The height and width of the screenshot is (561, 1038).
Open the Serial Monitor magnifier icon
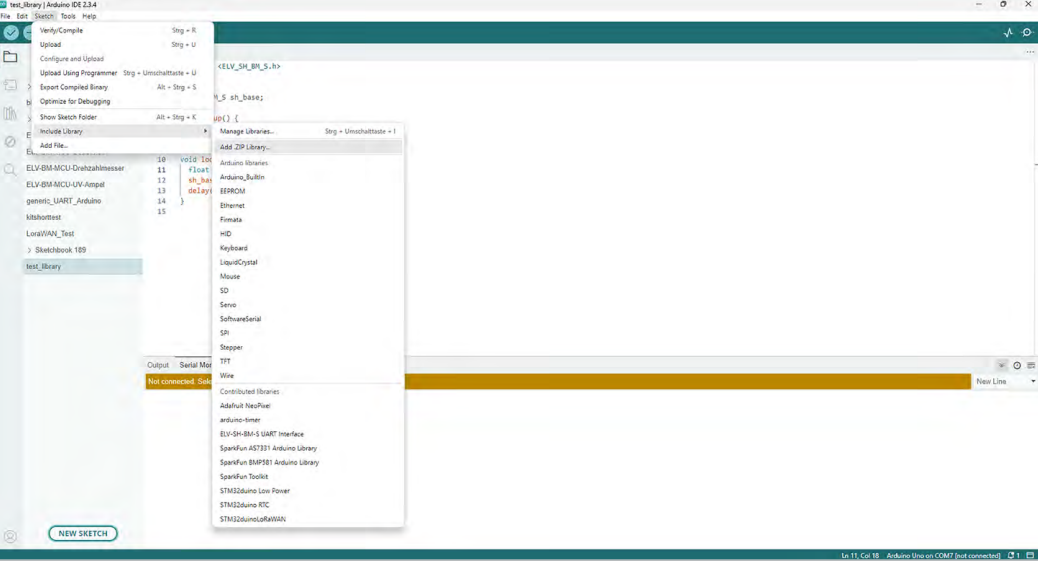click(x=1027, y=33)
